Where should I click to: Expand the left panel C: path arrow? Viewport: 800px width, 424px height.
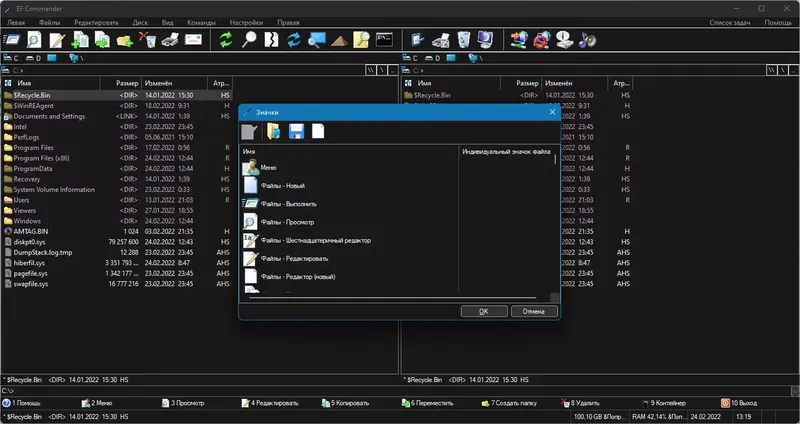point(21,70)
